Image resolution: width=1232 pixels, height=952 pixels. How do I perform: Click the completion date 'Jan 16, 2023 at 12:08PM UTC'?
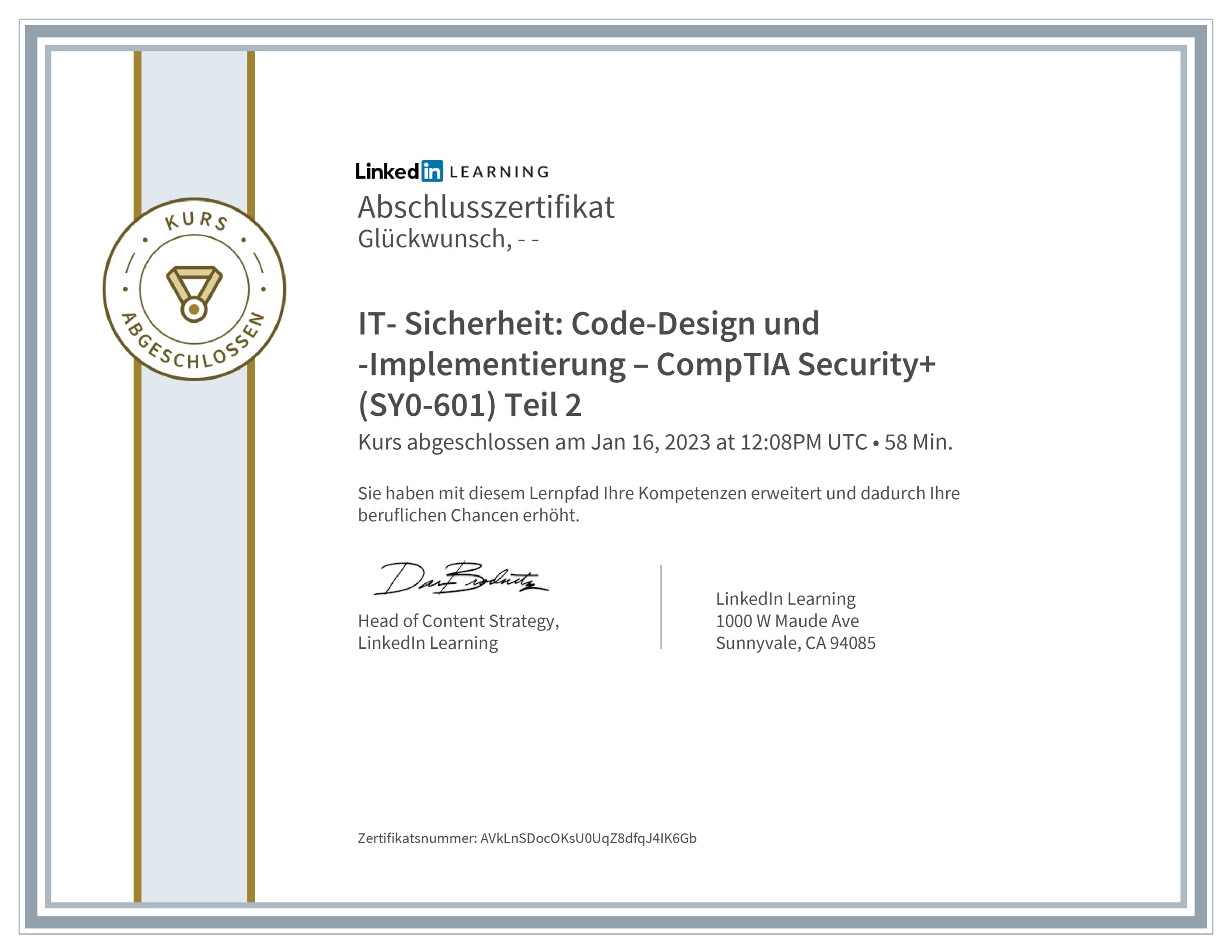click(729, 442)
